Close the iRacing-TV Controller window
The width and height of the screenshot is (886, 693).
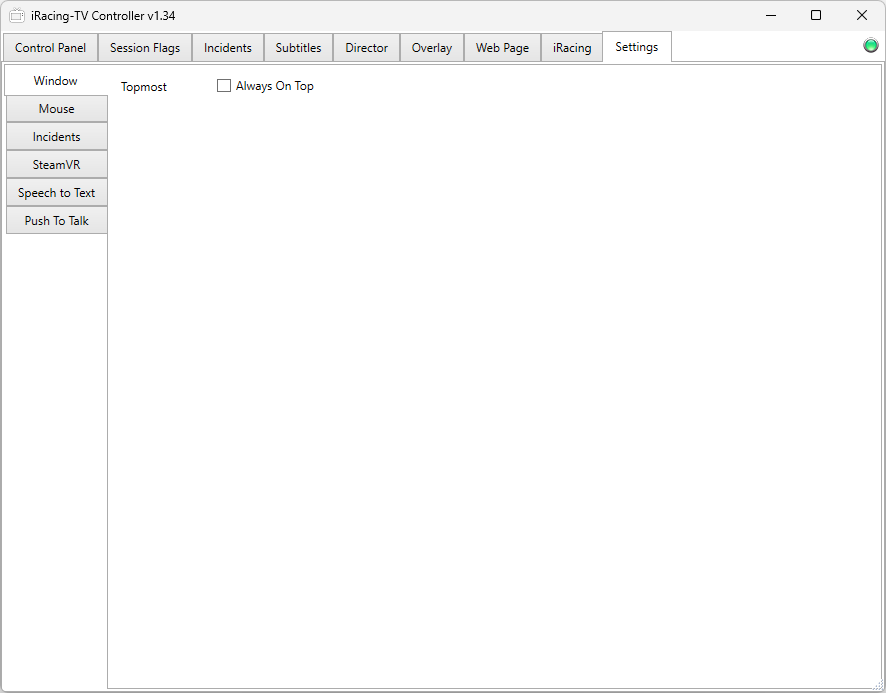(x=862, y=15)
